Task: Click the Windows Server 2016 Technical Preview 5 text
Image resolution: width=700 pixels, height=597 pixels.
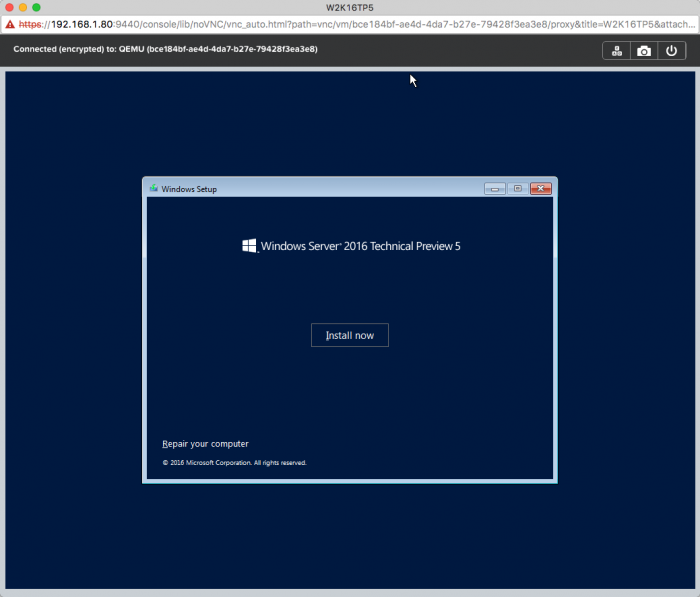Action: point(360,246)
